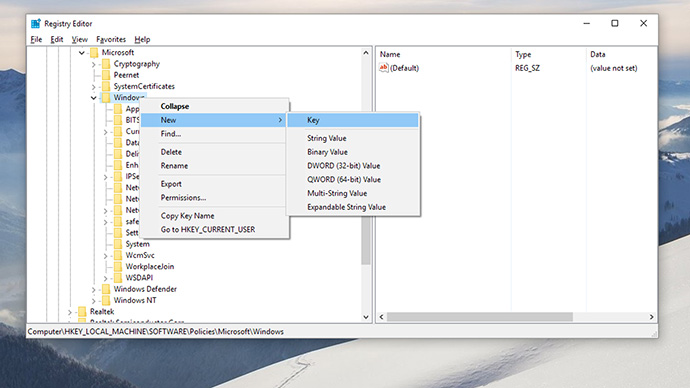Viewport: 690px width, 388px height.
Task: Select the Windows Defender key
Action: tap(145, 289)
